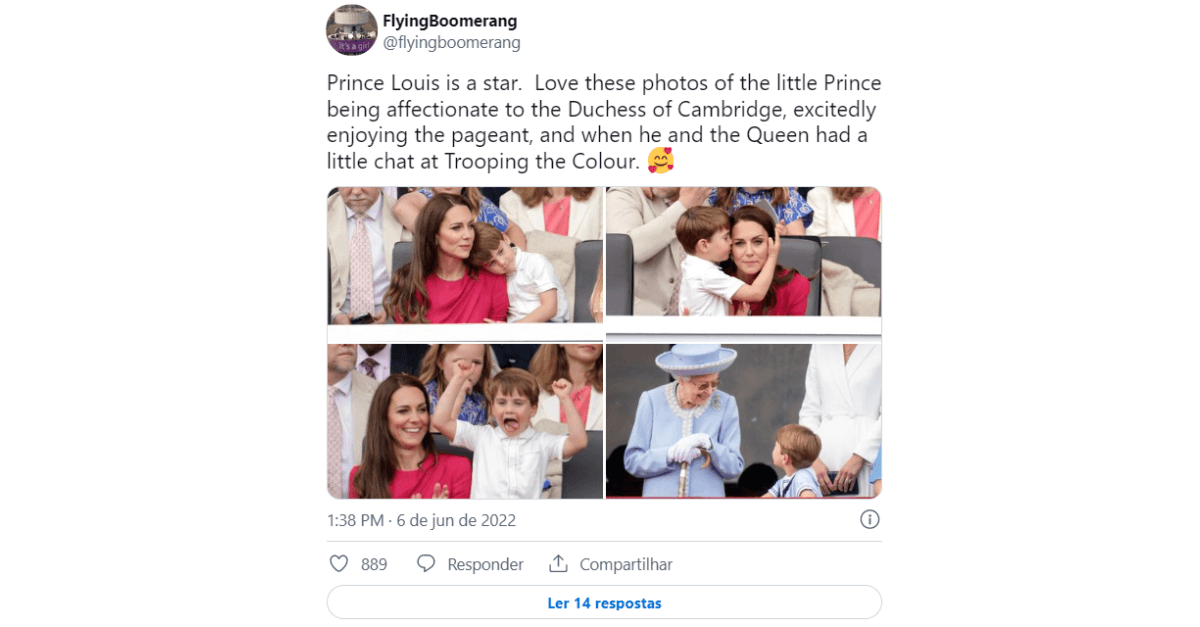Image resolution: width=1200 pixels, height=627 pixels.
Task: Like the tweet with the heart icon
Action: 338,564
